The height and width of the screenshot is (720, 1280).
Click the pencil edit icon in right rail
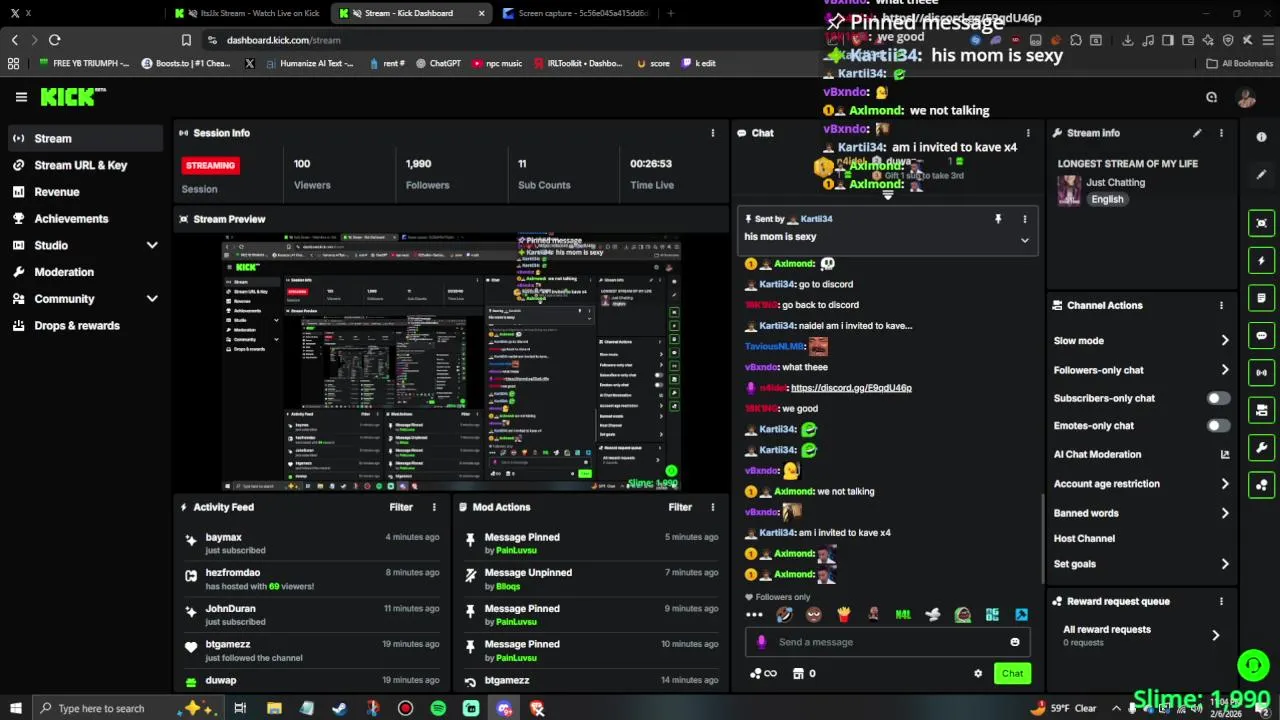[x=1262, y=175]
